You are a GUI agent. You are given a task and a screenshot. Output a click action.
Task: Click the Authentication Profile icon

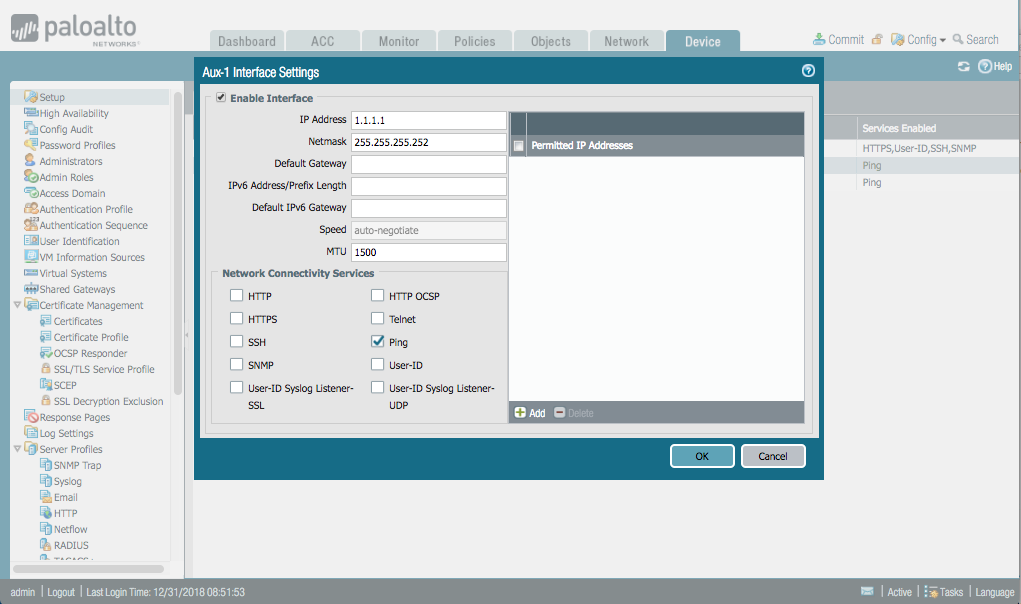pos(31,208)
